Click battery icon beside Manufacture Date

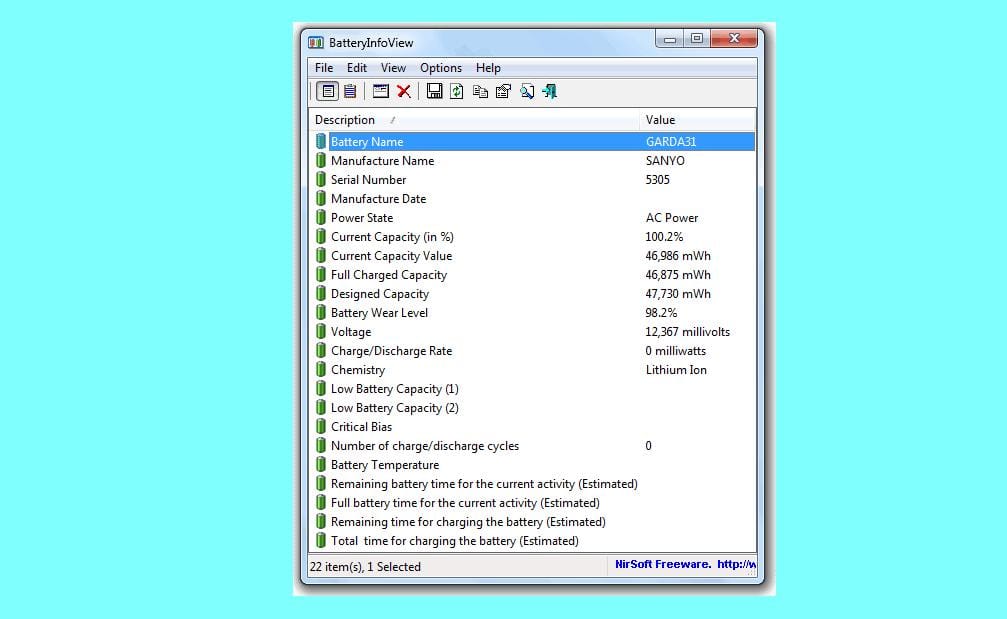click(321, 198)
